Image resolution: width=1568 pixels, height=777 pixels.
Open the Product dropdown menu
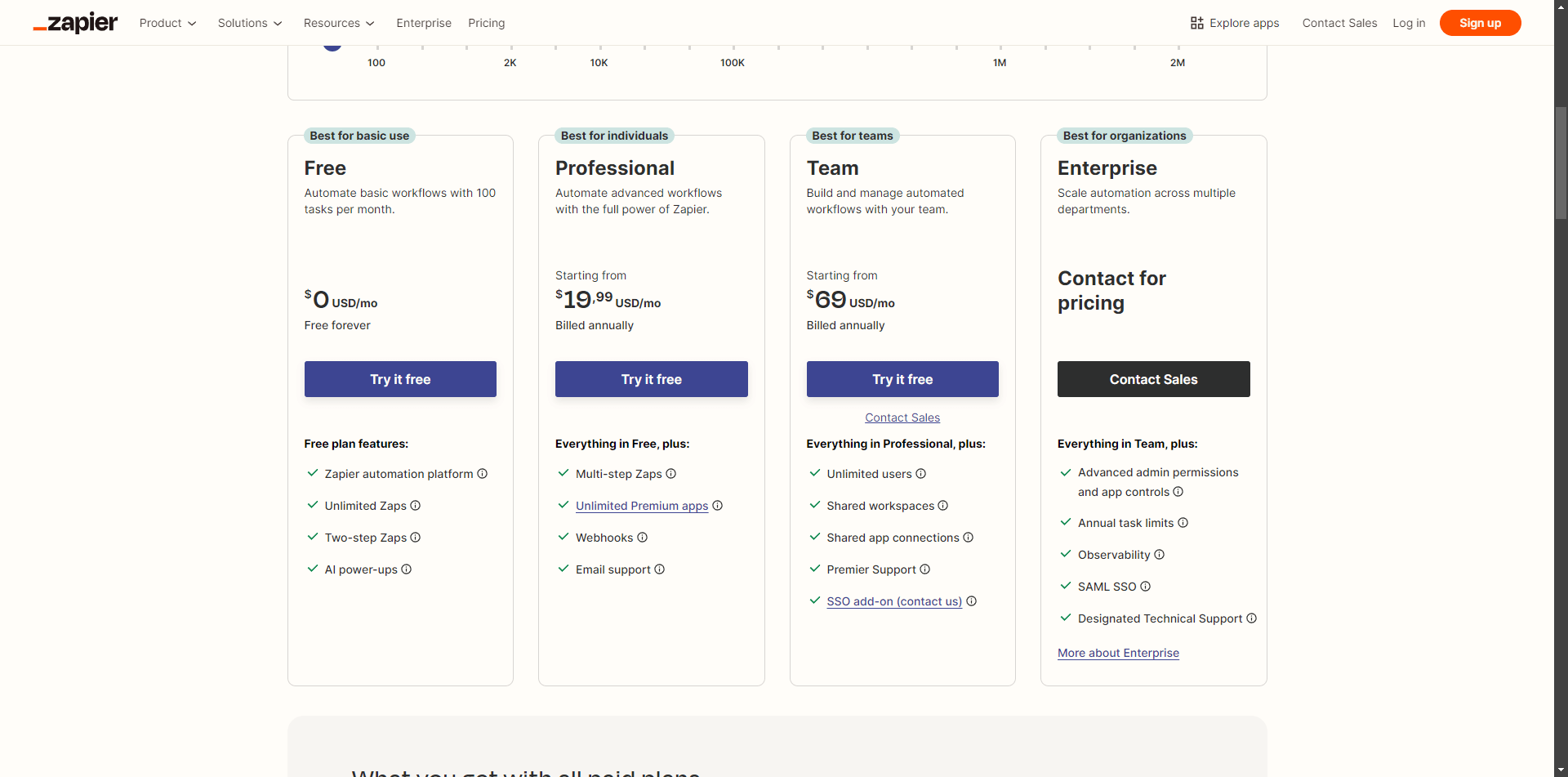pos(167,23)
